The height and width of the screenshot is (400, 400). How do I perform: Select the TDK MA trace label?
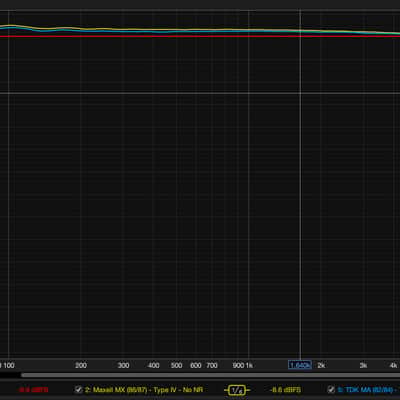pyautogui.click(x=369, y=389)
